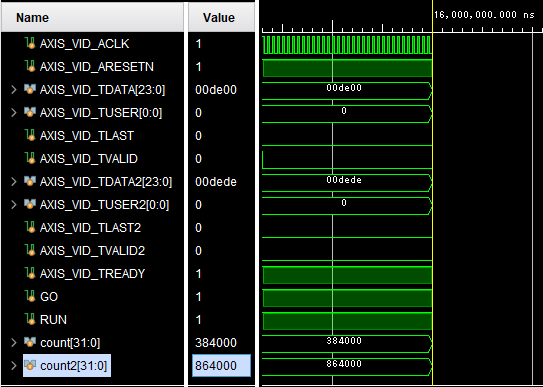Click the 00dede value cell

click(216, 182)
